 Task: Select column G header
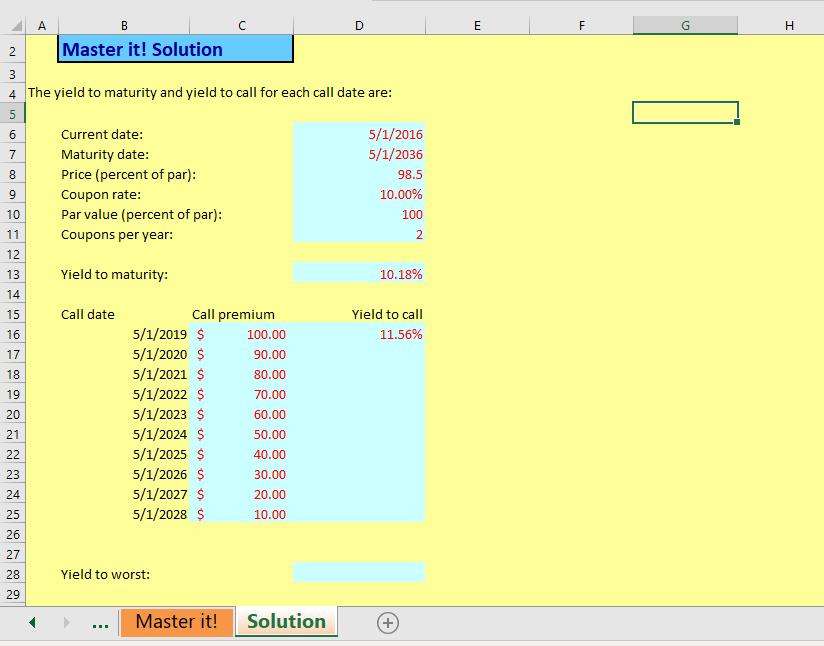pos(685,25)
